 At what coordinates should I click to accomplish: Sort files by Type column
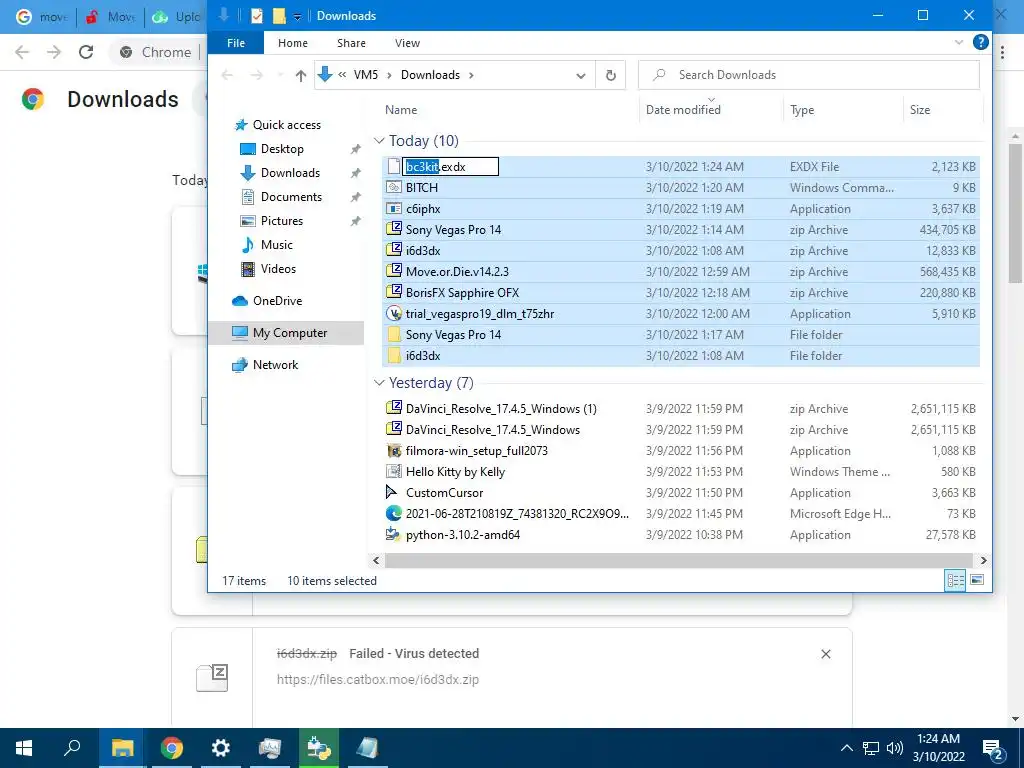(x=802, y=110)
